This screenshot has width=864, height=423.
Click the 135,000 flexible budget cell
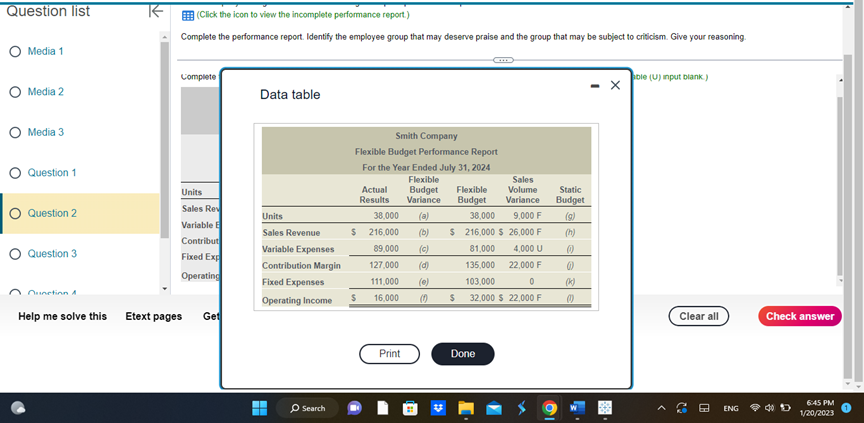click(480, 265)
